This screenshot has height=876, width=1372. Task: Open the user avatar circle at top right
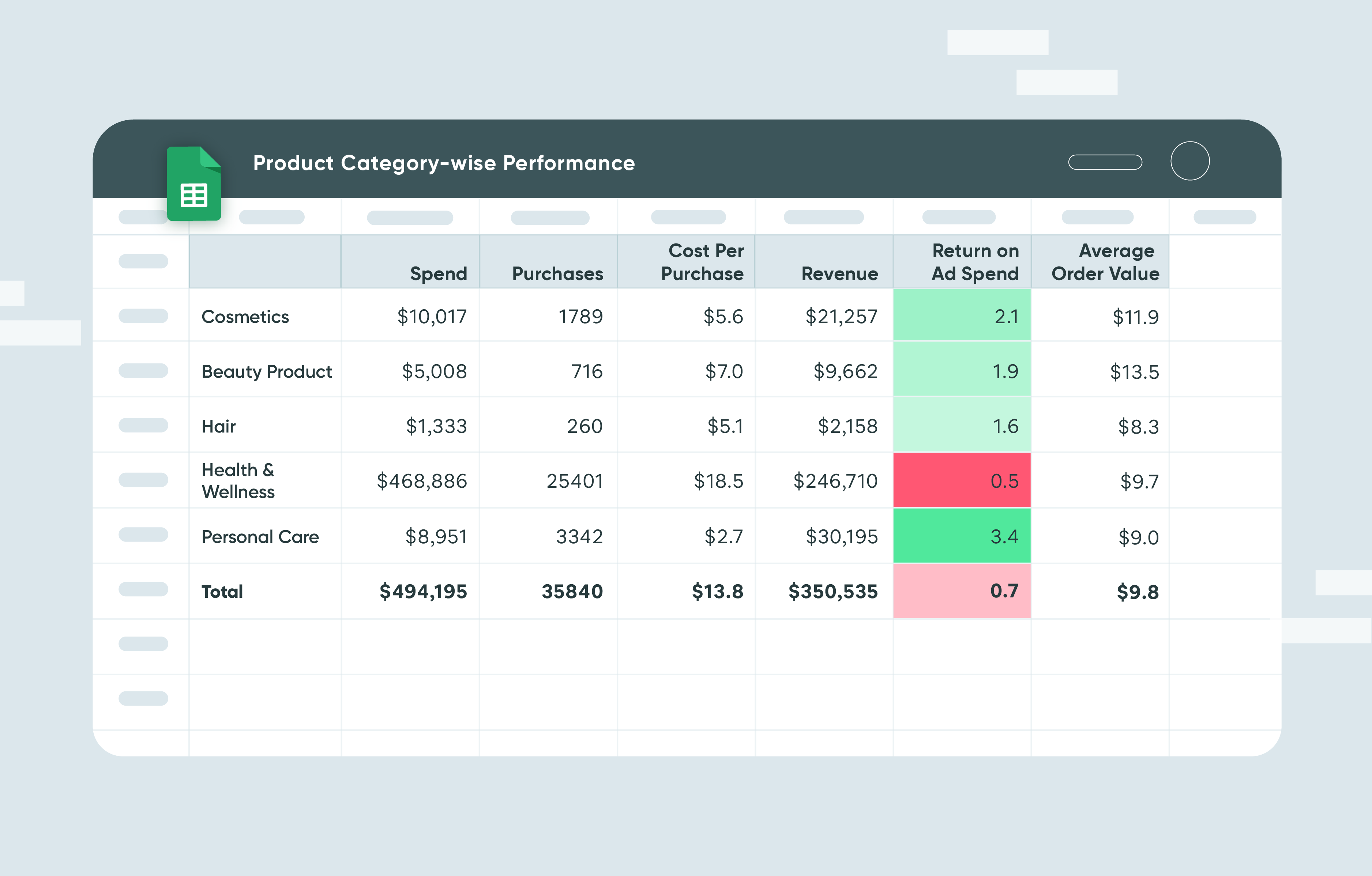1189,161
